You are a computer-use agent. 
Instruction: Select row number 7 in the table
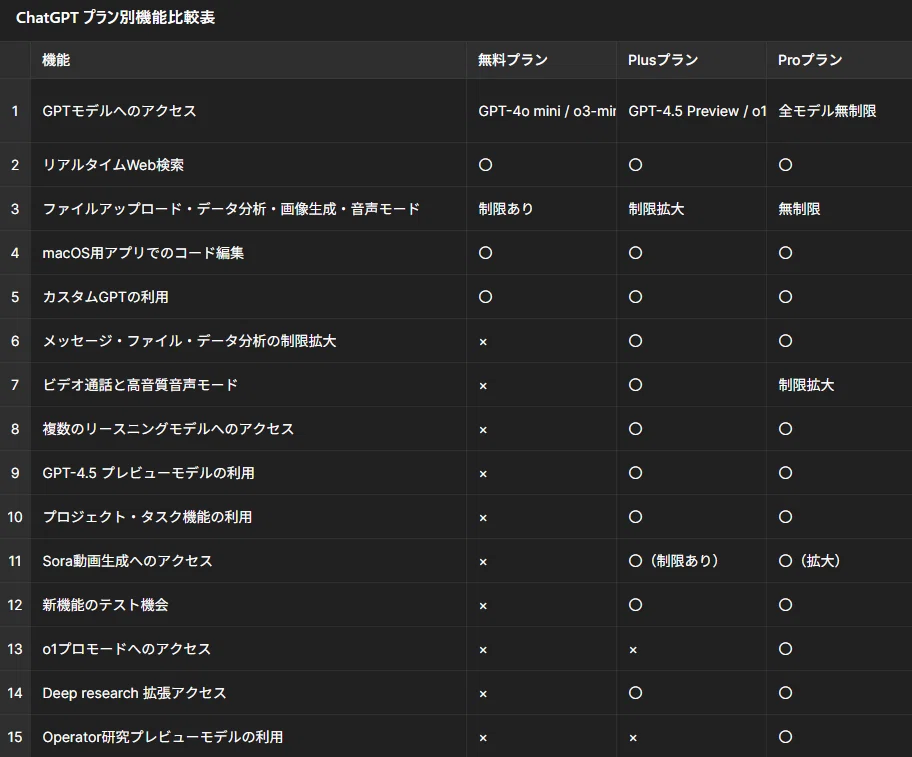click(15, 385)
